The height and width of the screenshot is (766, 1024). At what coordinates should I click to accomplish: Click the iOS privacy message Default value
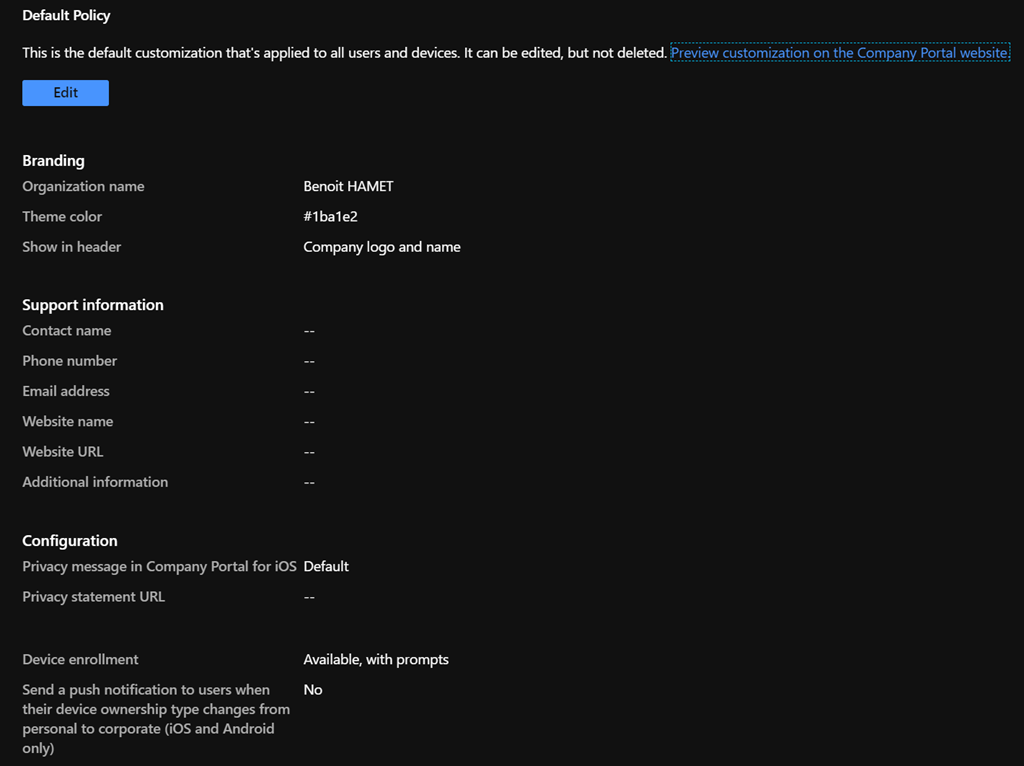coord(326,567)
